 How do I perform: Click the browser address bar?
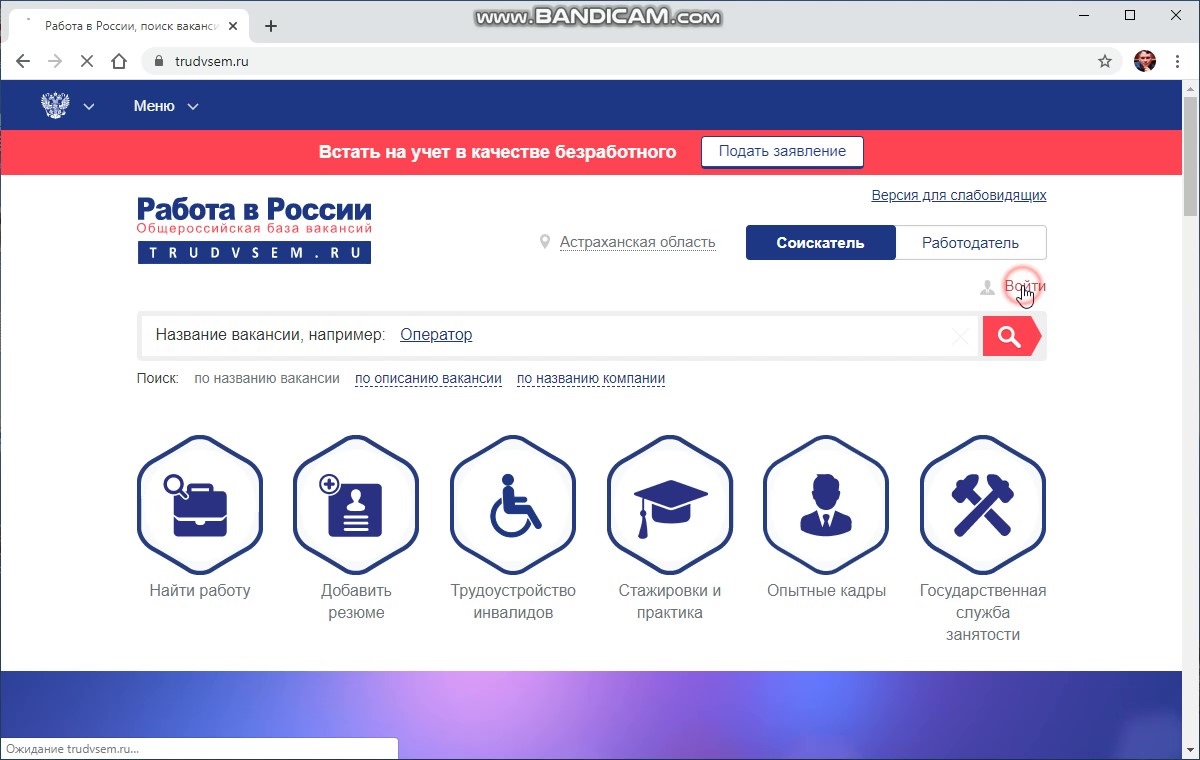coord(630,61)
